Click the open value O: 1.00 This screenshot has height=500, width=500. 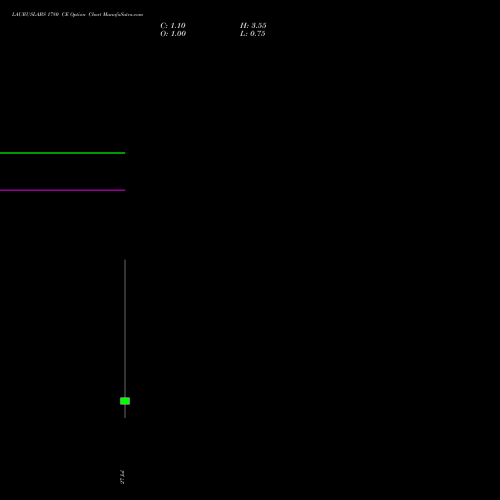(x=173, y=34)
